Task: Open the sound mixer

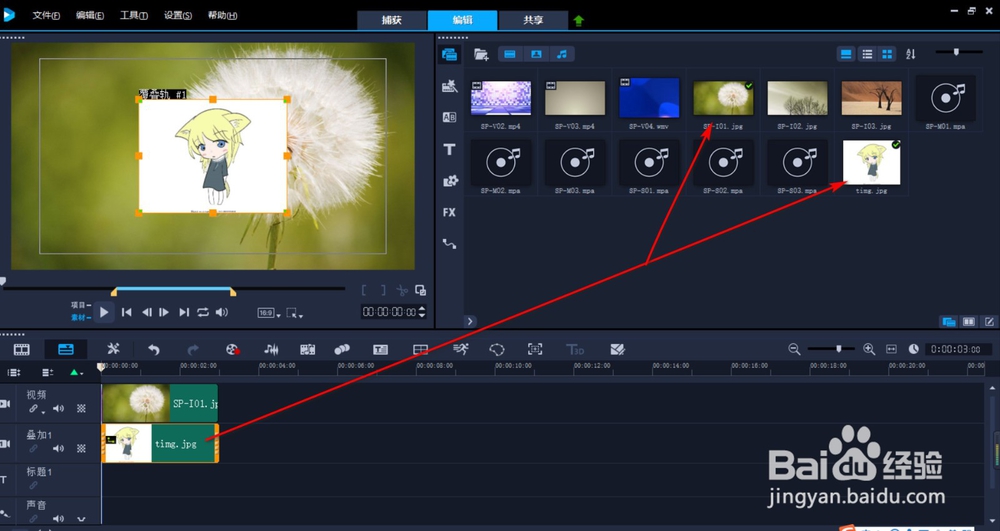Action: [271, 349]
